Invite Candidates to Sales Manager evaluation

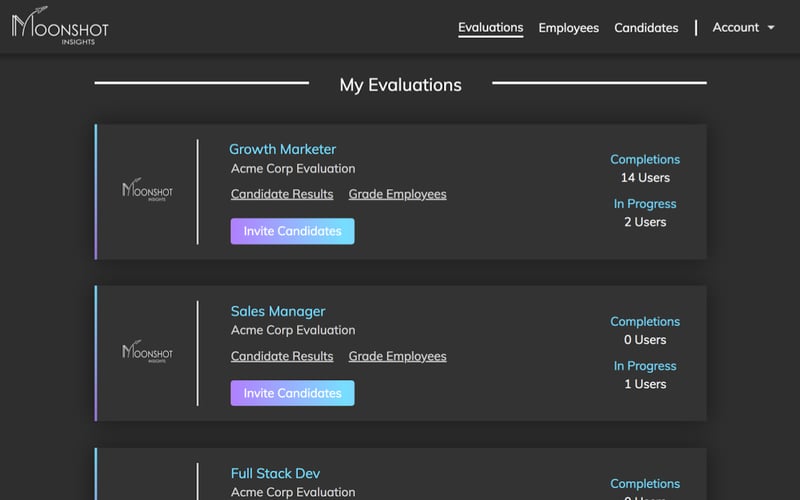coord(292,393)
